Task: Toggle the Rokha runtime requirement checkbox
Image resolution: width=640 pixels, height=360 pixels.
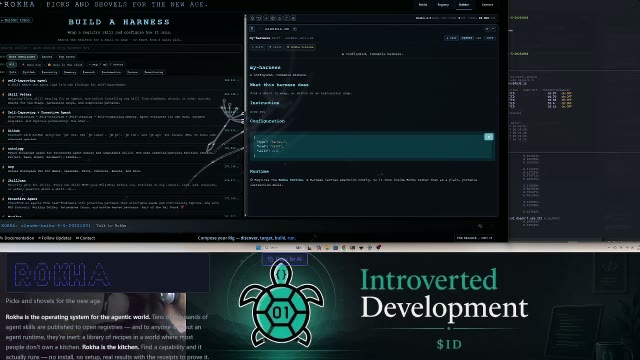Action: click(251, 180)
